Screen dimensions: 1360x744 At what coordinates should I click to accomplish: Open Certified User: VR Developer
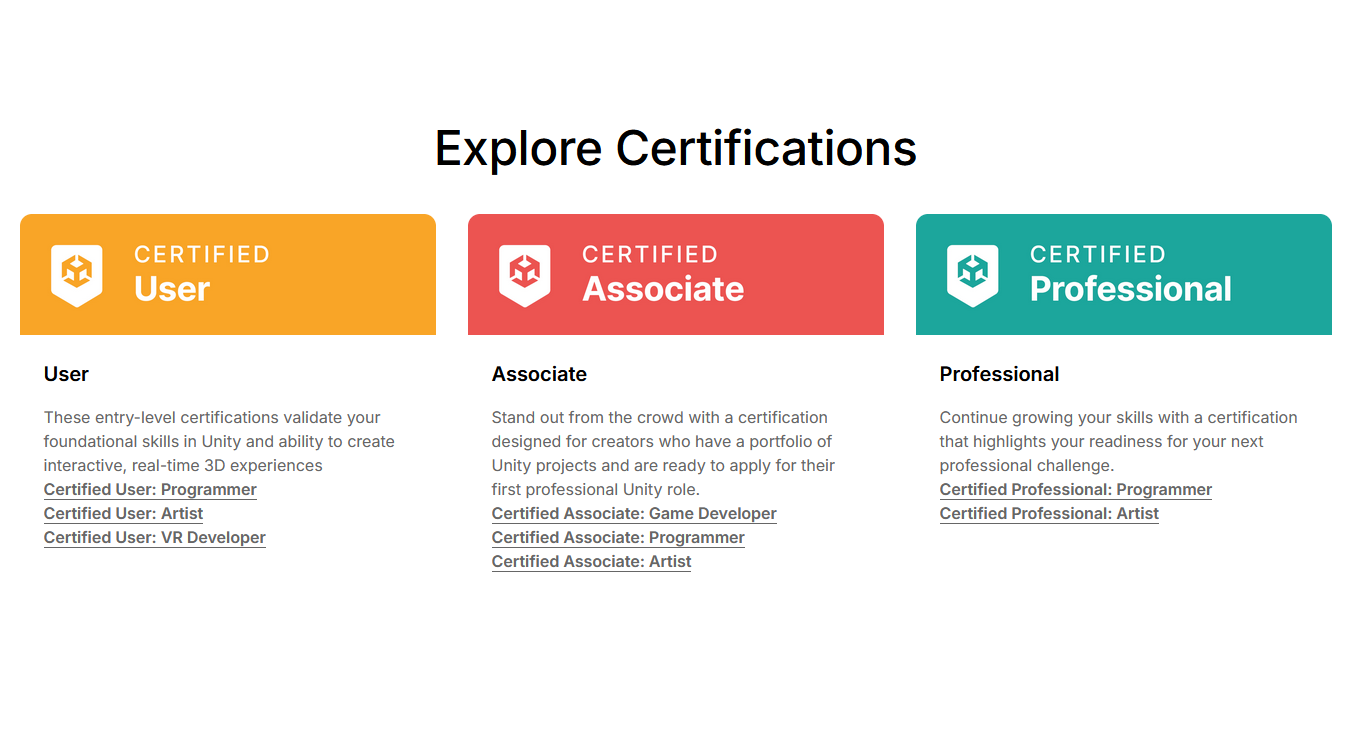tap(154, 537)
